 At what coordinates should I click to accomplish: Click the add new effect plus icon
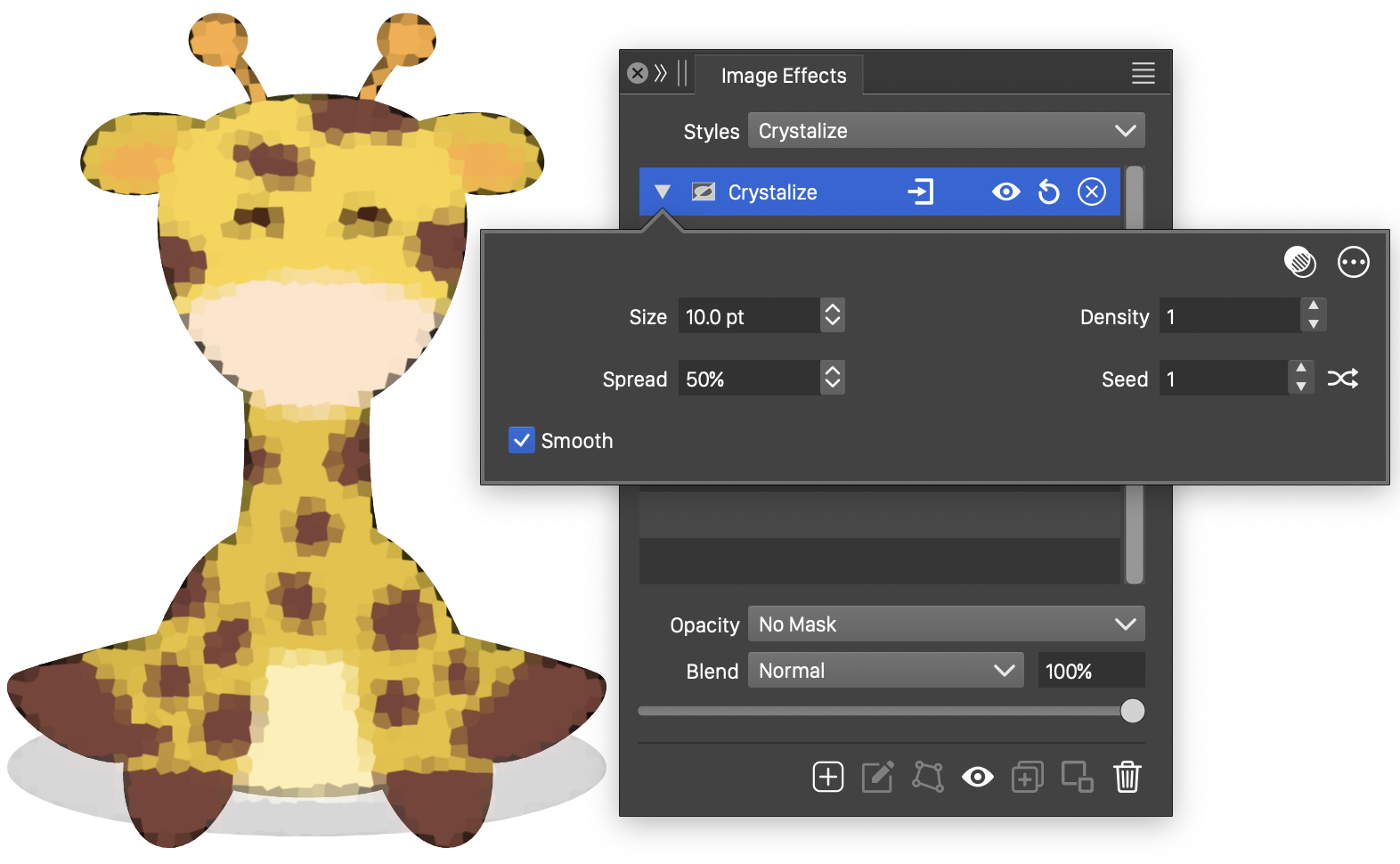click(827, 777)
